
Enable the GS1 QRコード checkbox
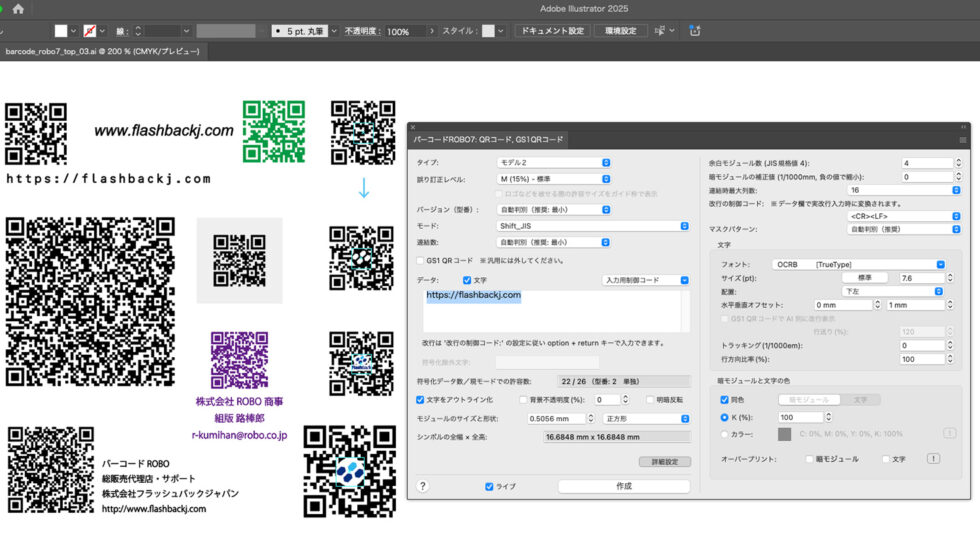tap(420, 261)
